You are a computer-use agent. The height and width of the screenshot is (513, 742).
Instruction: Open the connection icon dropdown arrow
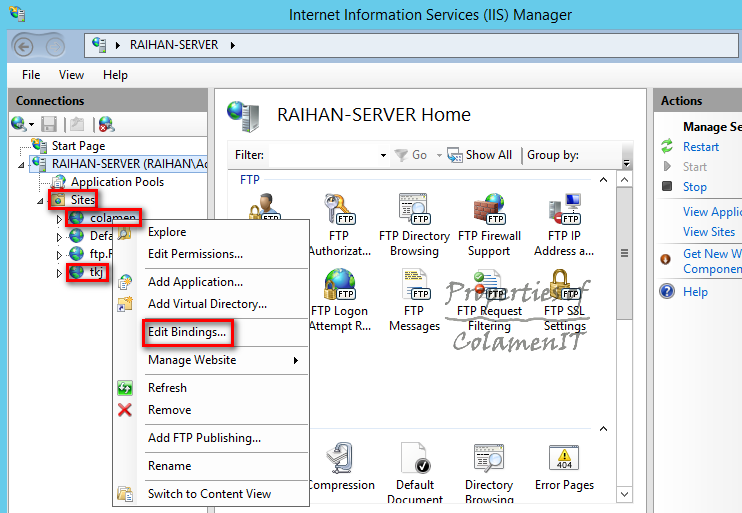[32, 124]
